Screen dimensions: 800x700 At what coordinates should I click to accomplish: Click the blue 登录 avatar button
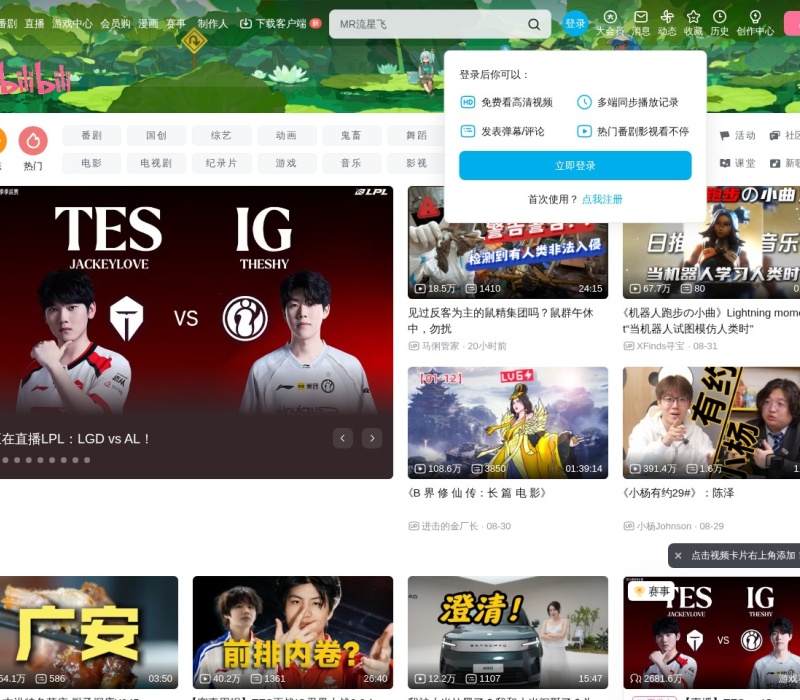pyautogui.click(x=575, y=23)
